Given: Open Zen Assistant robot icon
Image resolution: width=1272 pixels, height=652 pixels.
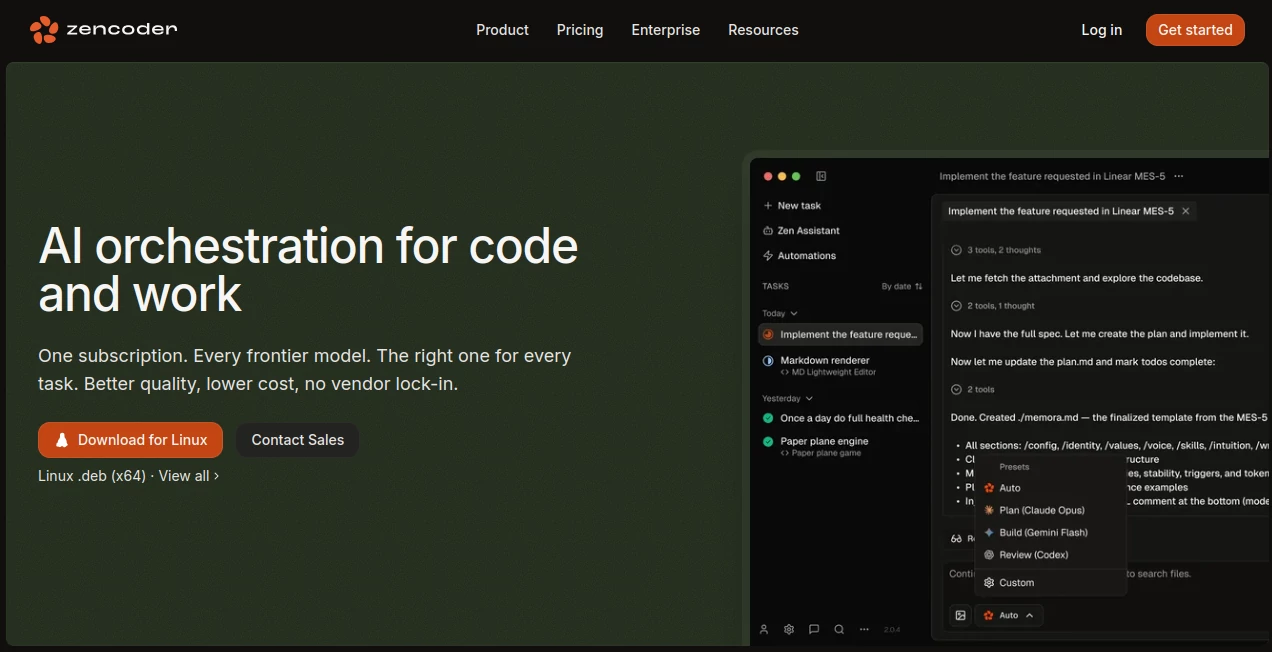Looking at the screenshot, I should click(768, 231).
